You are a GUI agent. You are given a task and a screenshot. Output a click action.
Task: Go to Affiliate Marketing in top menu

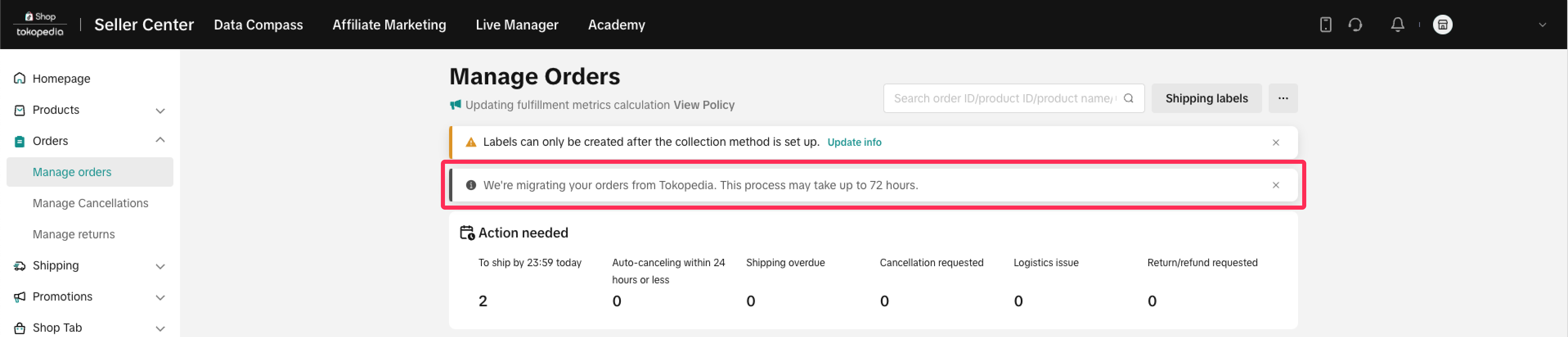tap(389, 25)
